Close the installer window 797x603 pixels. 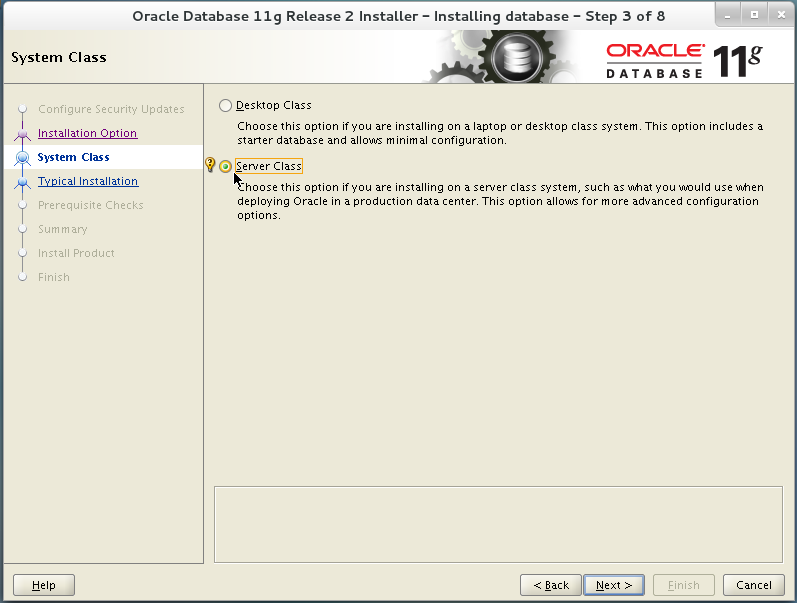tap(781, 15)
